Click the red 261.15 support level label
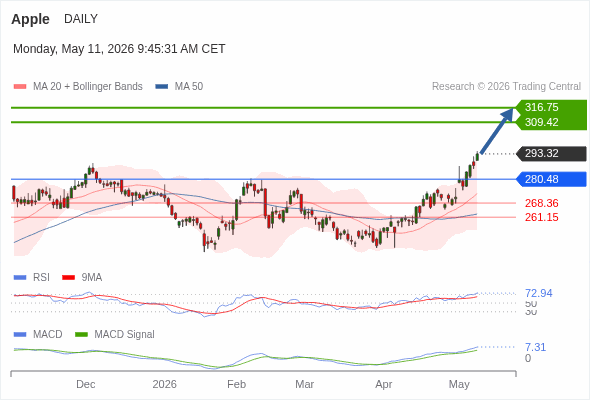 541,217
